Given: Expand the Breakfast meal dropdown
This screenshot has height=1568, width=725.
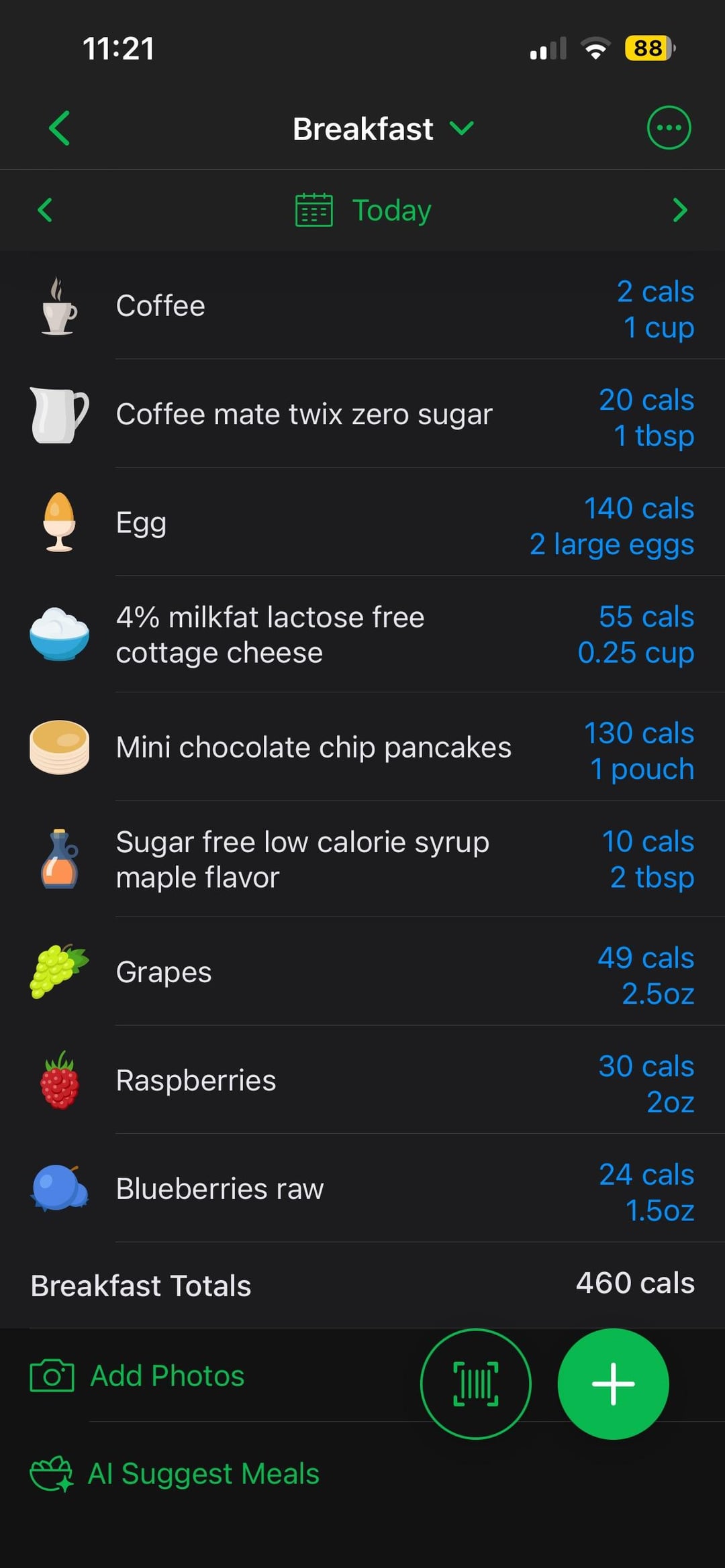Looking at the screenshot, I should pyautogui.click(x=462, y=128).
